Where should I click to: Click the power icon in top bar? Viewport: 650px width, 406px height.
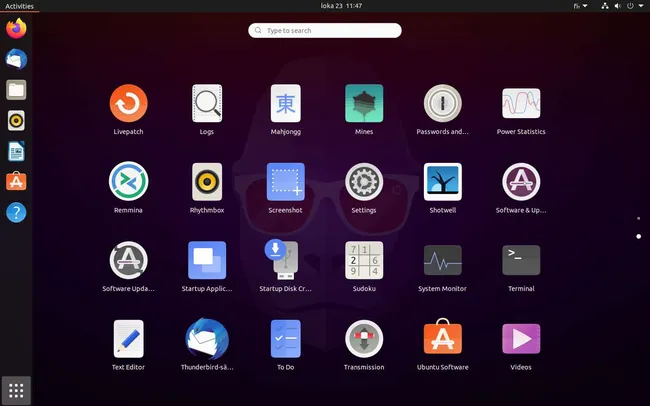tap(630, 6)
